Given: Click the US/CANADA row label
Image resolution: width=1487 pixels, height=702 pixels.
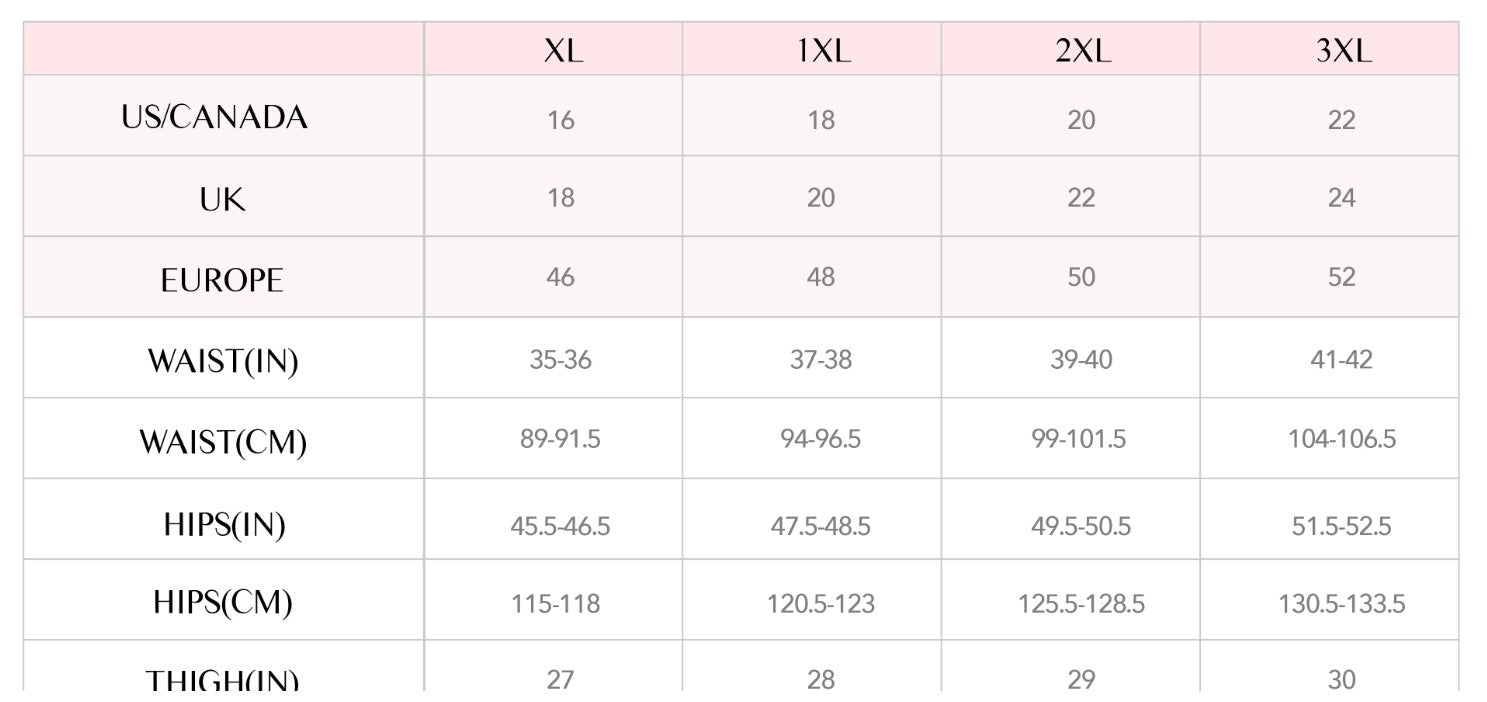Looking at the screenshot, I should 214,118.
